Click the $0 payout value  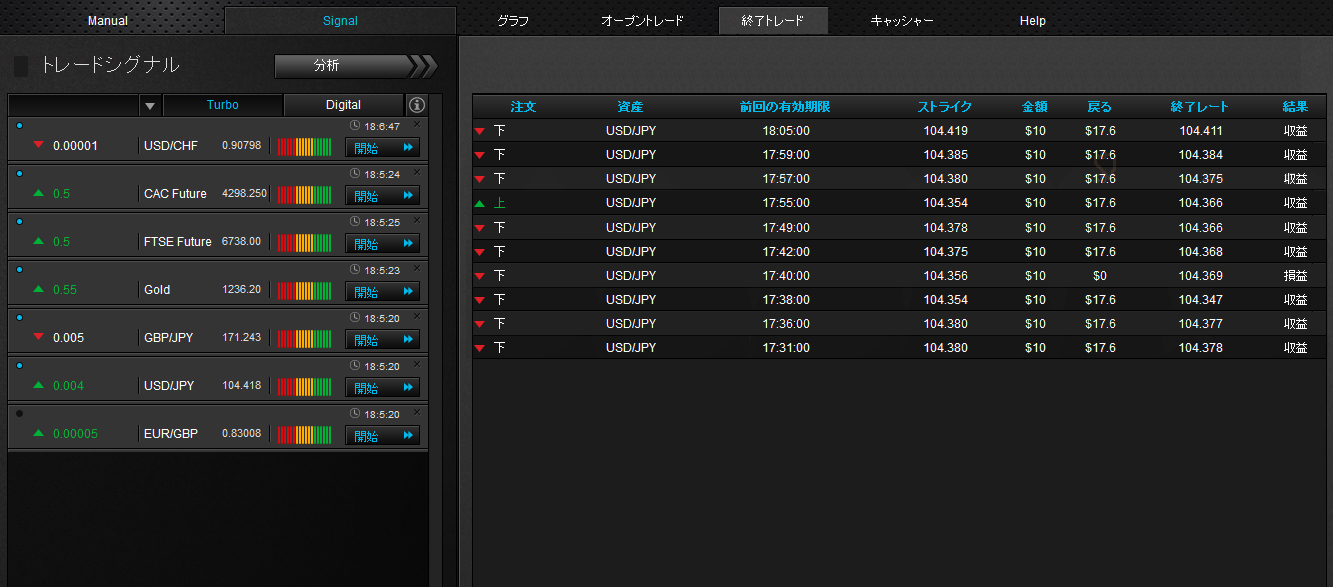click(1100, 276)
